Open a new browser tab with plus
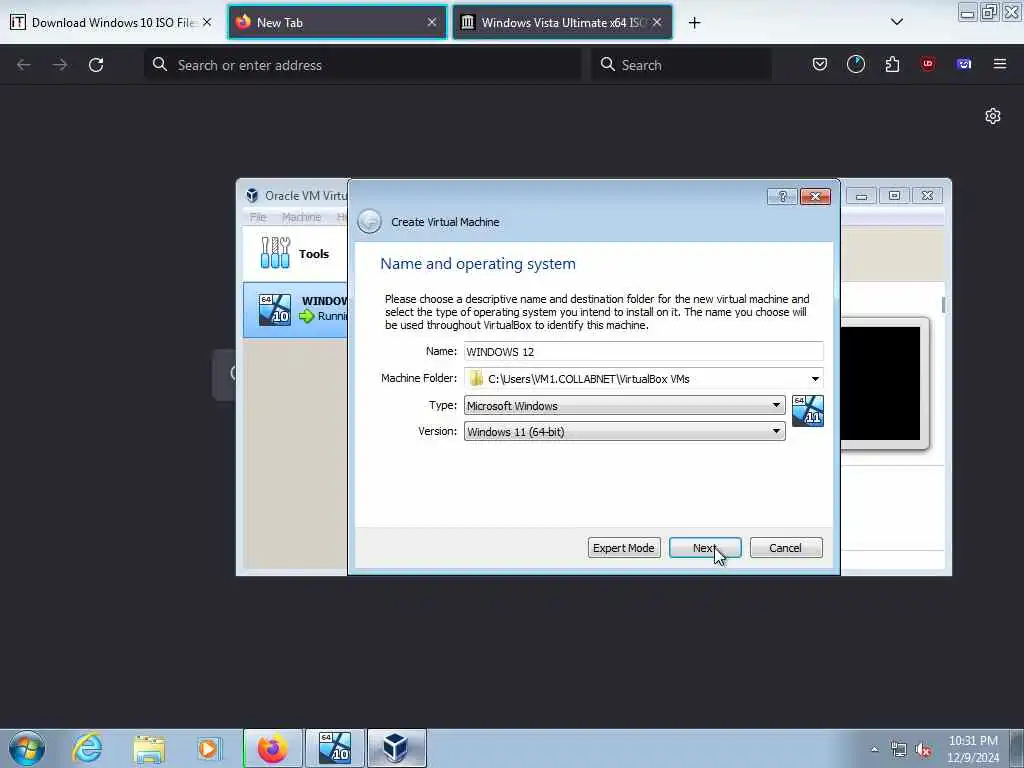 694,23
